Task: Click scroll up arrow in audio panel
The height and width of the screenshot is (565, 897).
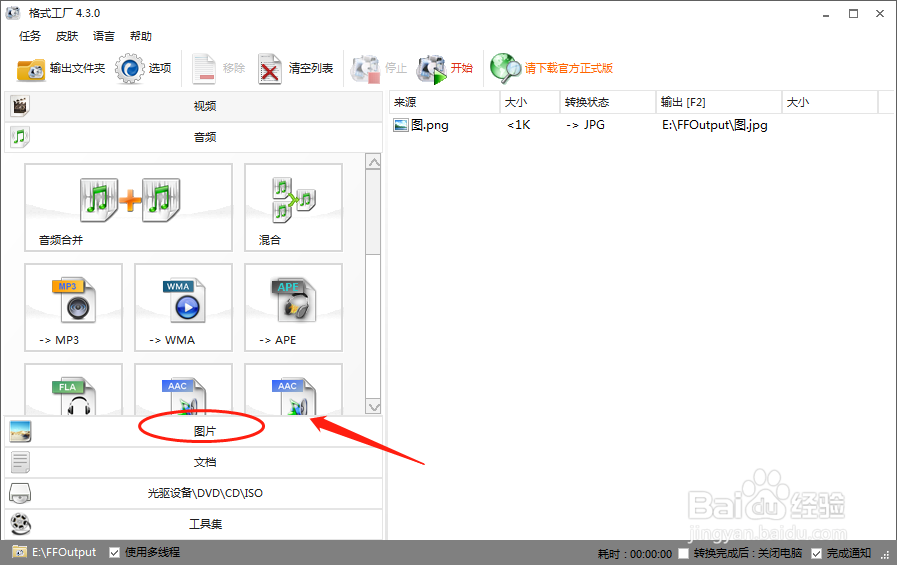Action: point(374,162)
